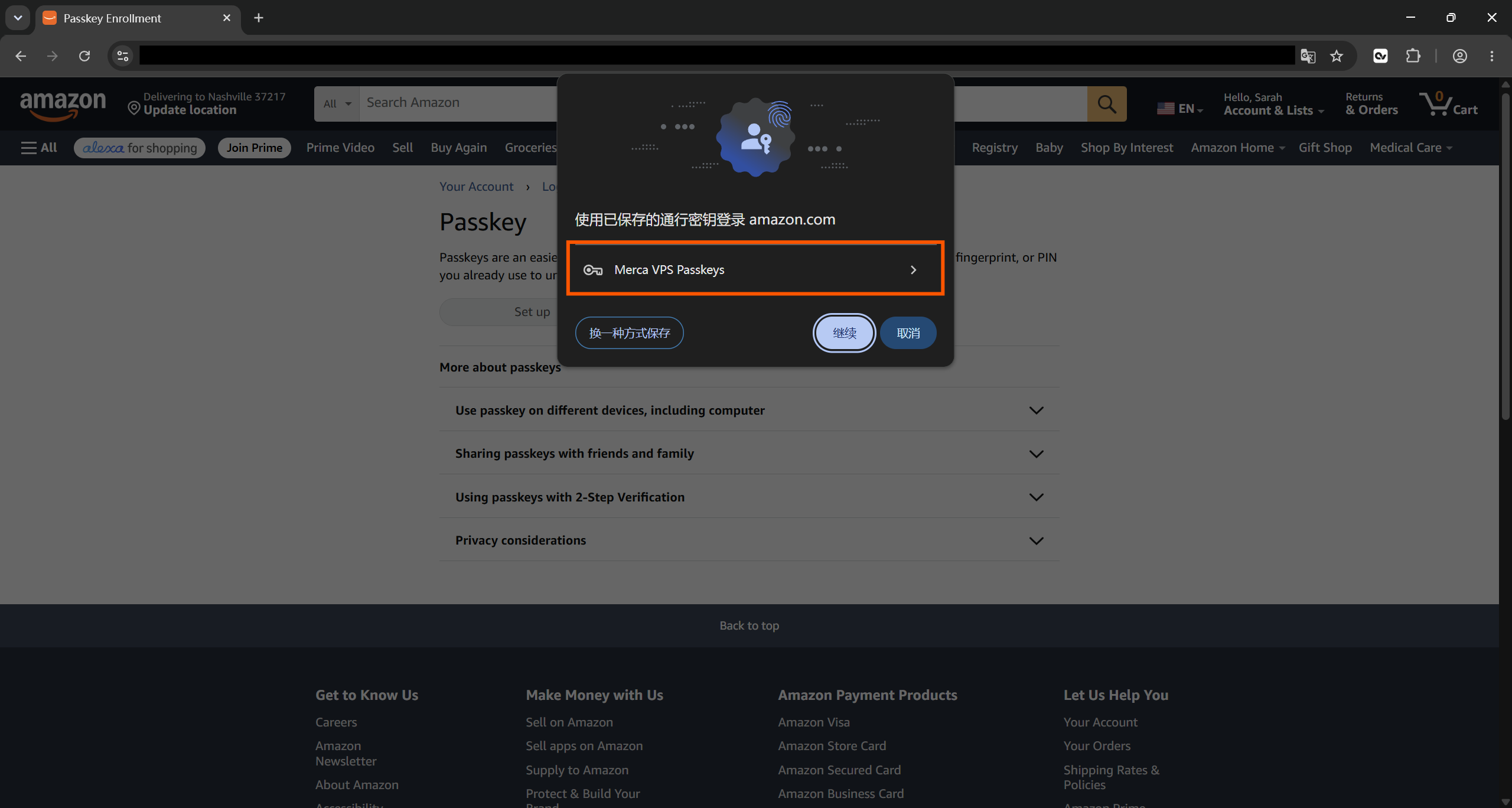This screenshot has width=1512, height=808.
Task: Open Amazon Store Card footer link
Action: click(832, 745)
